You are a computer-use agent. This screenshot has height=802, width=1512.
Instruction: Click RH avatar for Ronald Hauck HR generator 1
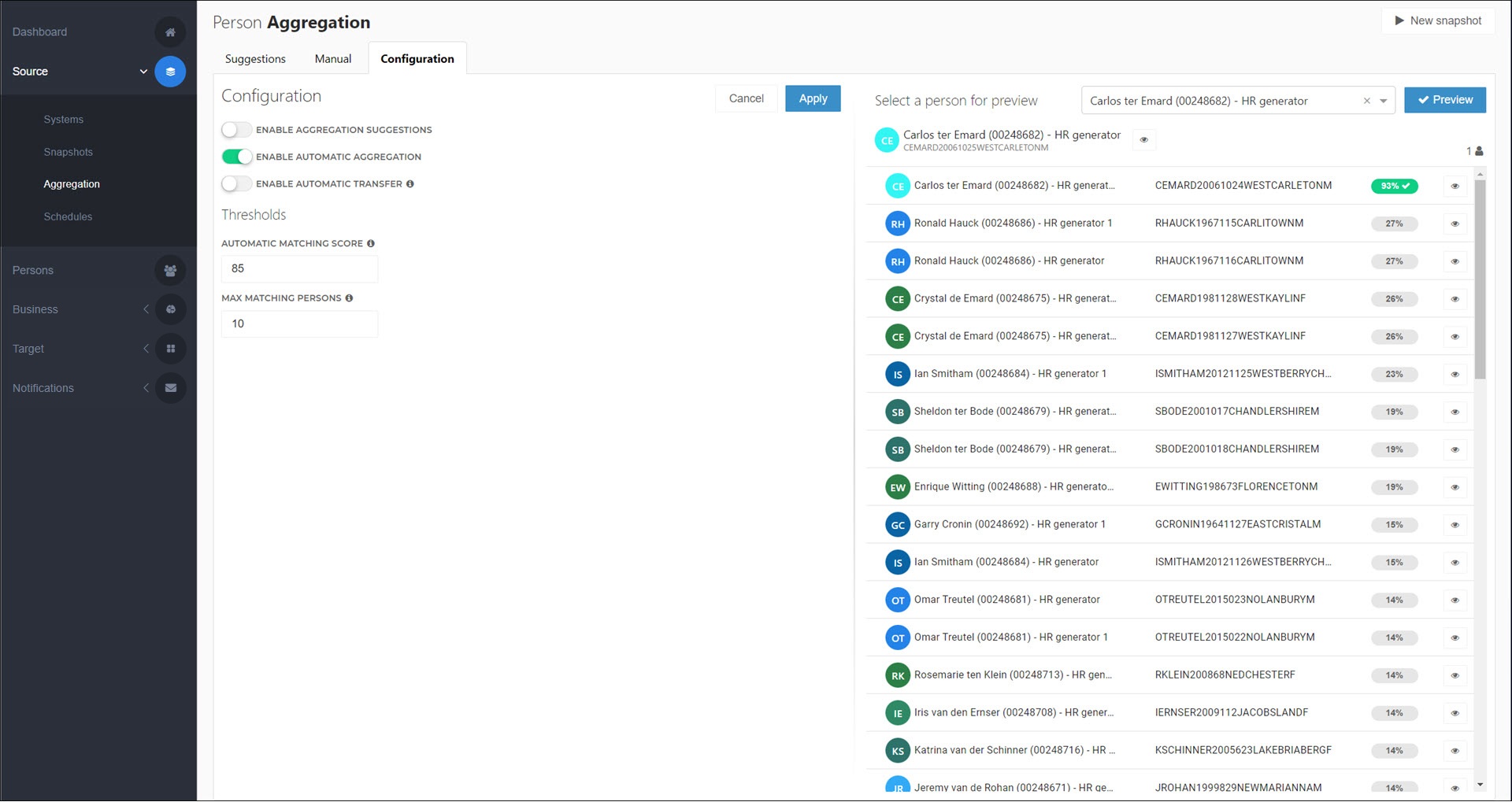(898, 224)
